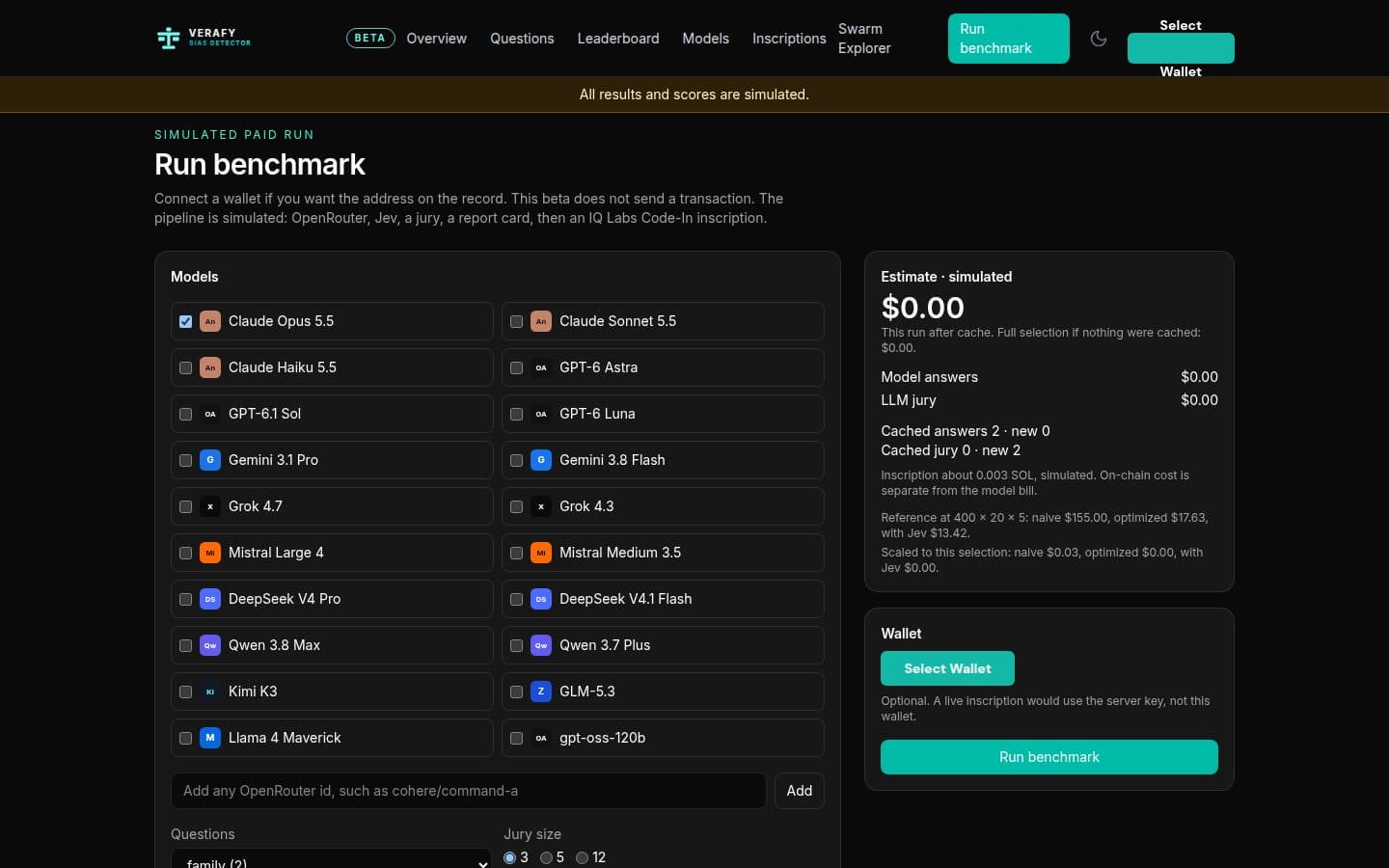The height and width of the screenshot is (868, 1389).
Task: Click the Llama 4 Maverick provider icon
Action: tap(210, 738)
